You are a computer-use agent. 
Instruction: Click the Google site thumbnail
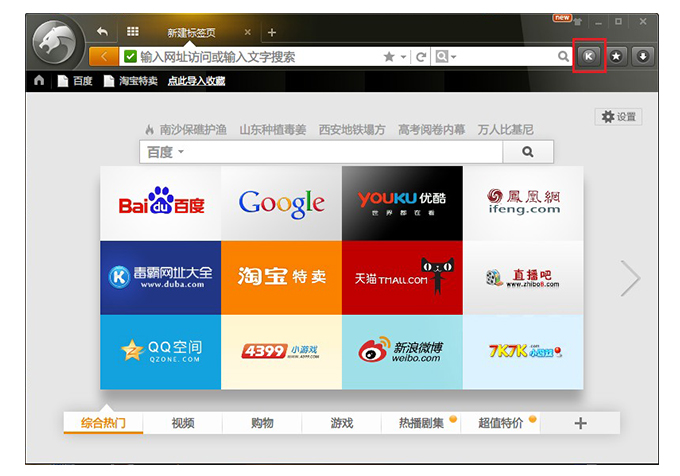pos(281,203)
